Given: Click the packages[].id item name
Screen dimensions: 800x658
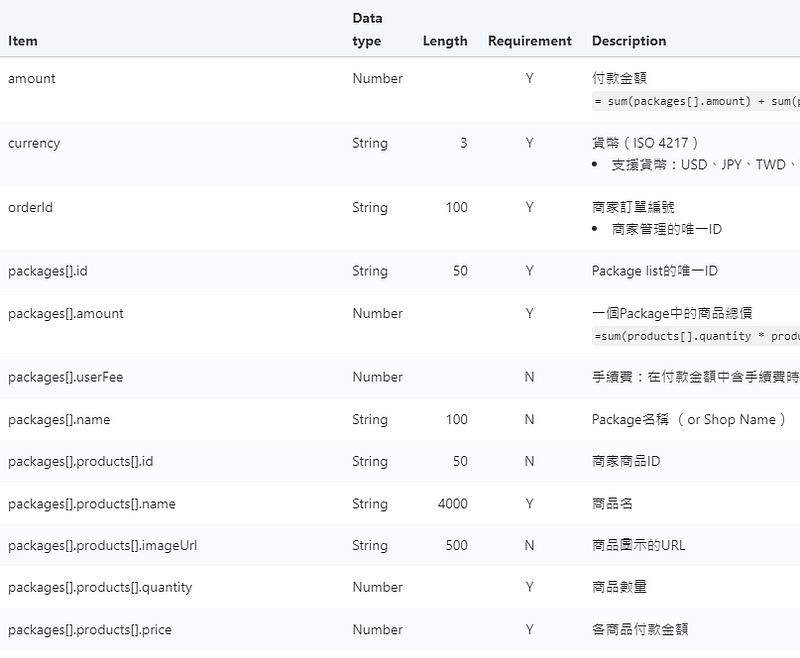Looking at the screenshot, I should click(54, 271).
